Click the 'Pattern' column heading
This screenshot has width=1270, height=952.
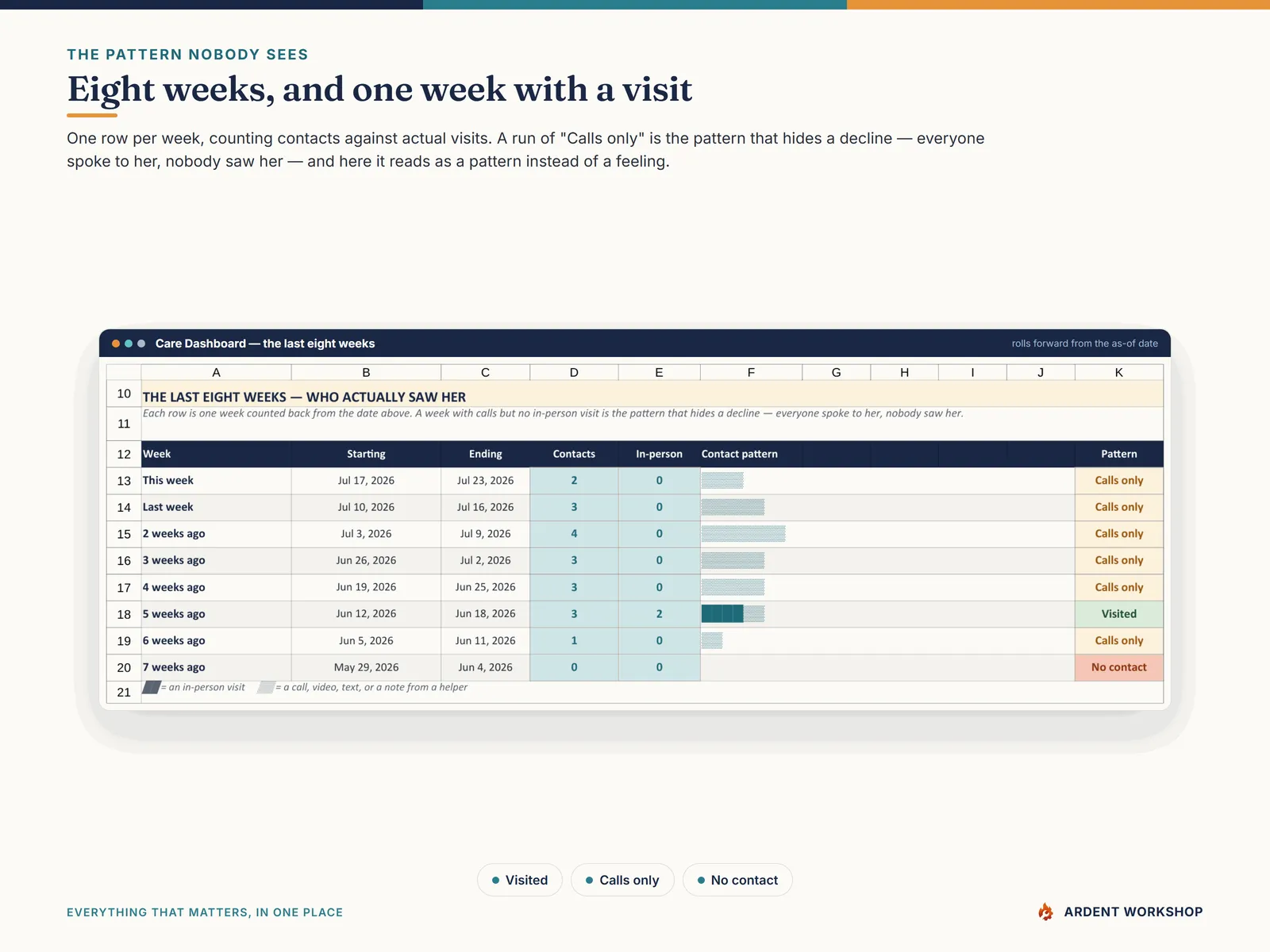tap(1119, 454)
